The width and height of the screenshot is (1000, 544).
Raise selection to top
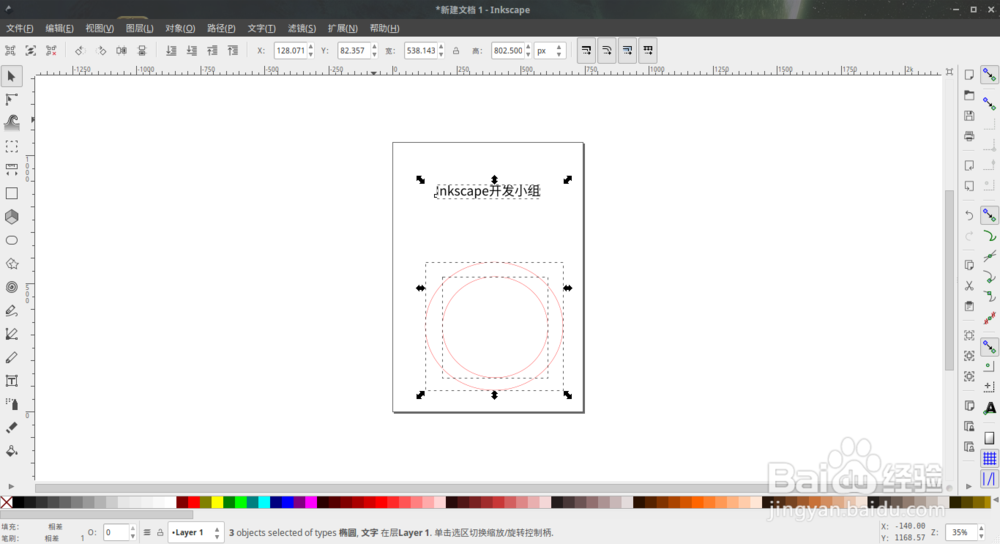tap(233, 50)
